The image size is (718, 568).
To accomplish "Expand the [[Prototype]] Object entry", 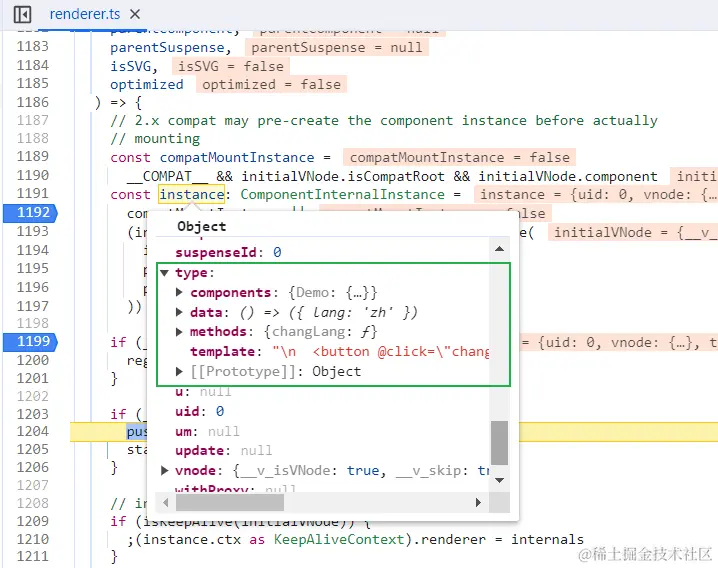I will tap(180, 371).
